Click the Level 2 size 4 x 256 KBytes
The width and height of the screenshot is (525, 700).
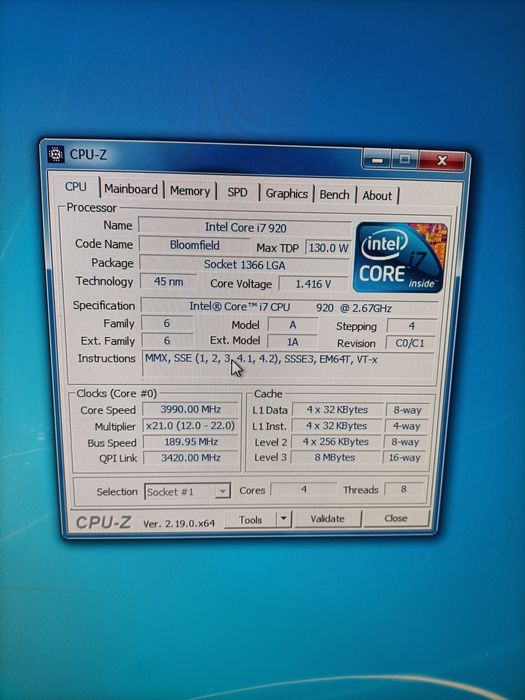click(336, 442)
